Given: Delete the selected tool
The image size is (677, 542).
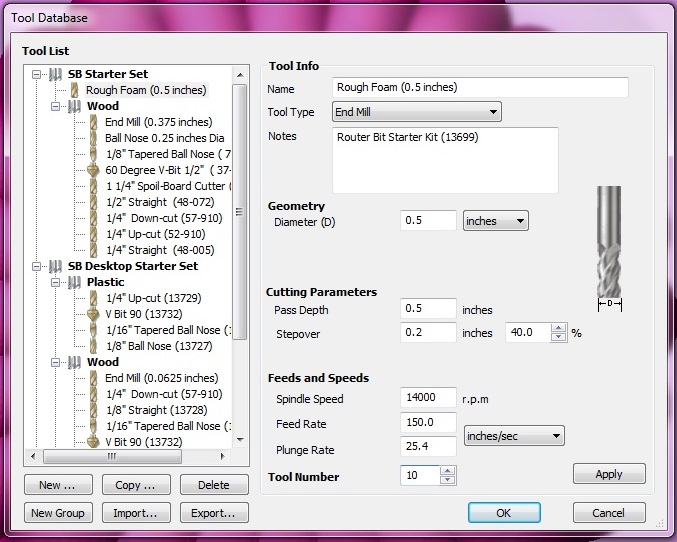Looking at the screenshot, I should 214,485.
